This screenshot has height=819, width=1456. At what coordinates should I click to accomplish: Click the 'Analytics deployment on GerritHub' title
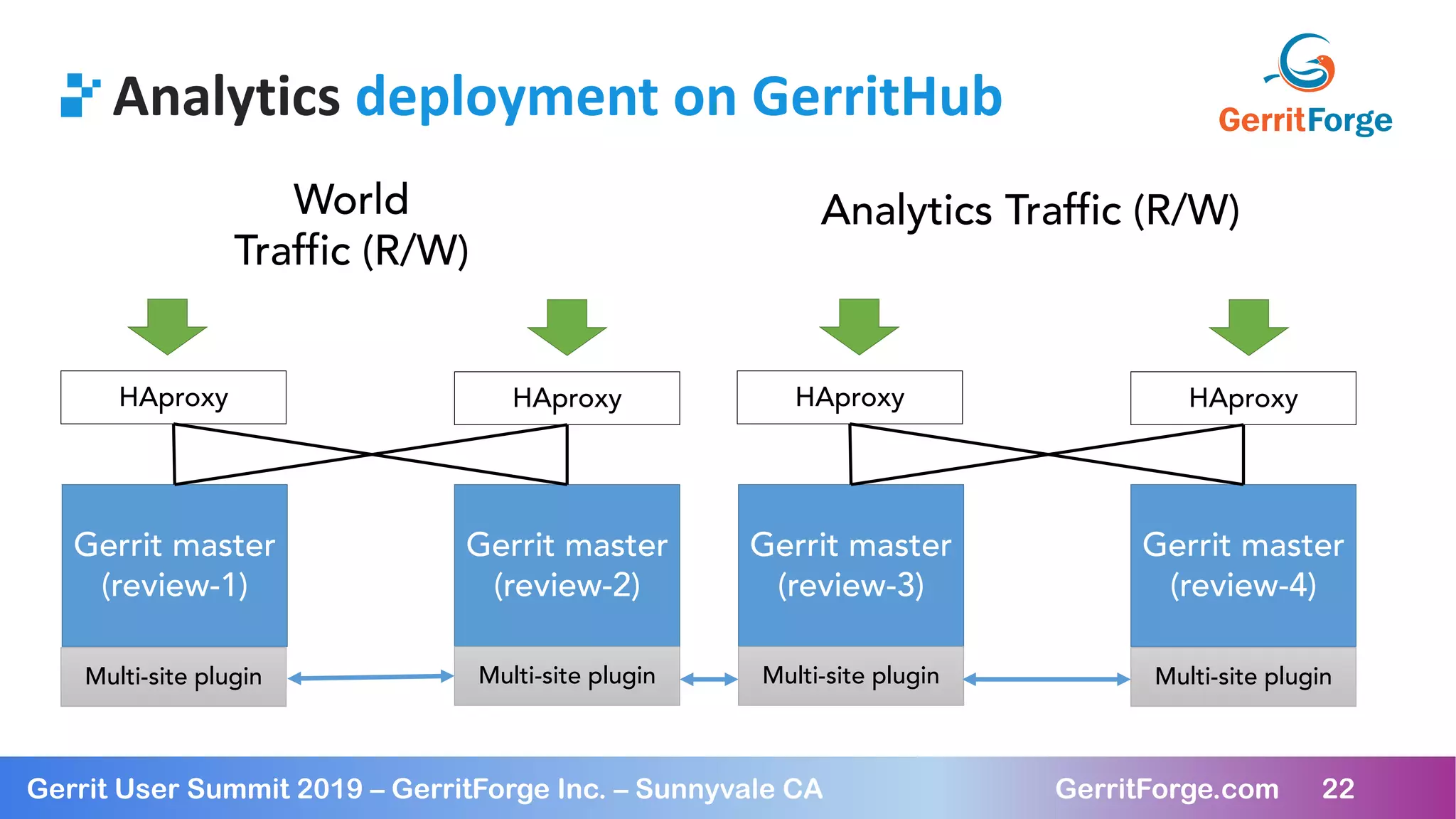[558, 97]
